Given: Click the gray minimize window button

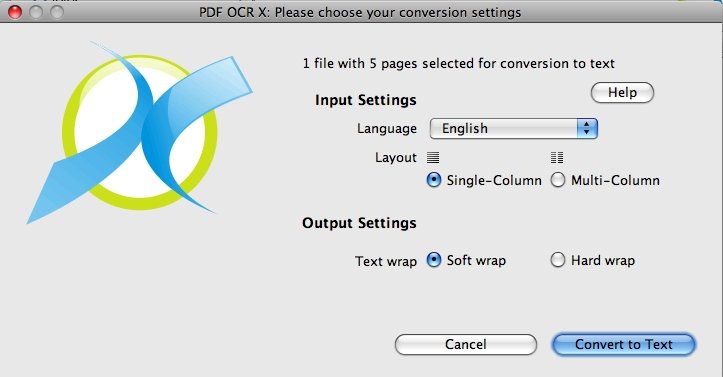Looking at the screenshot, I should [36, 12].
